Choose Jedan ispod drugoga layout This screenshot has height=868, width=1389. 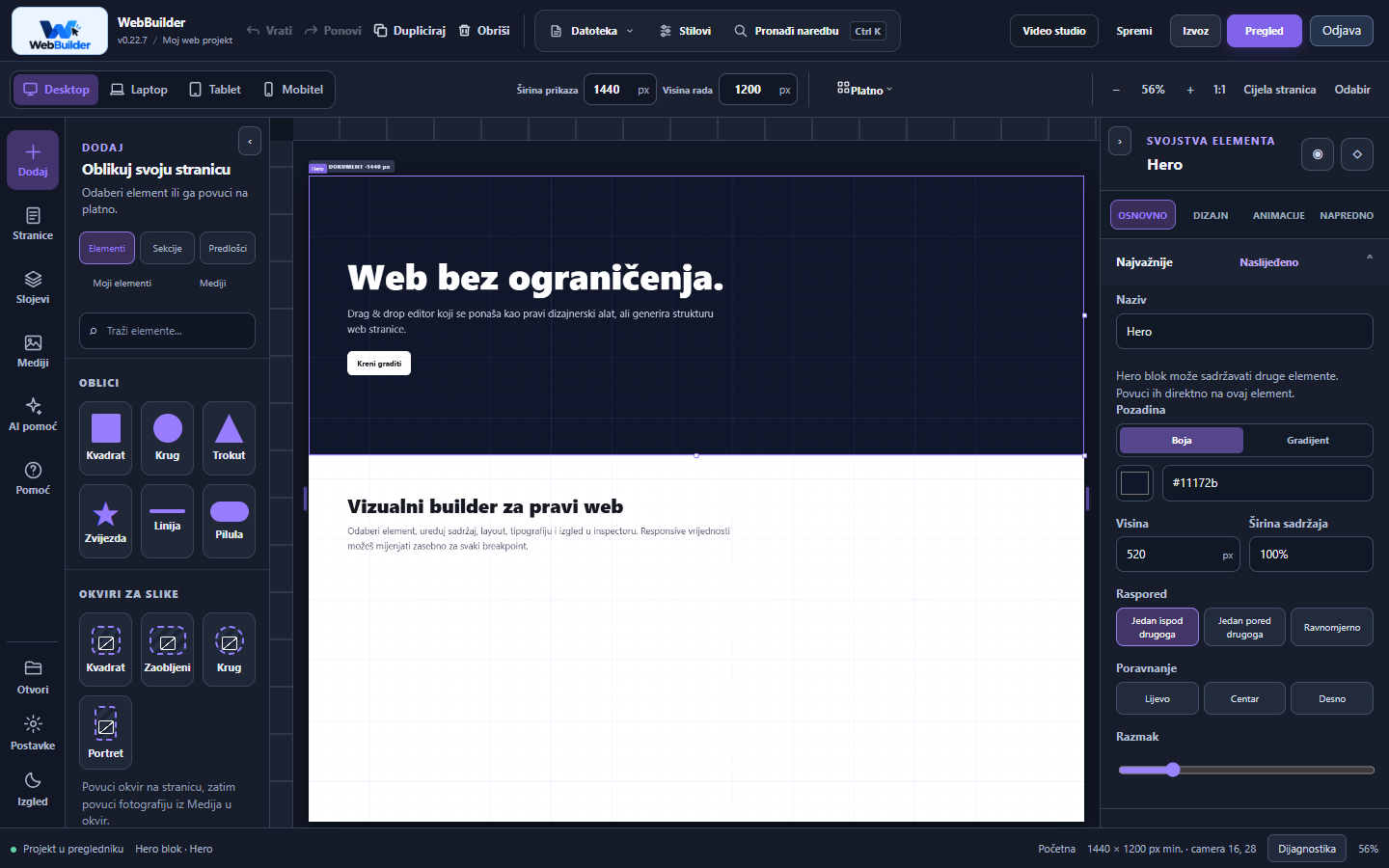coord(1157,627)
